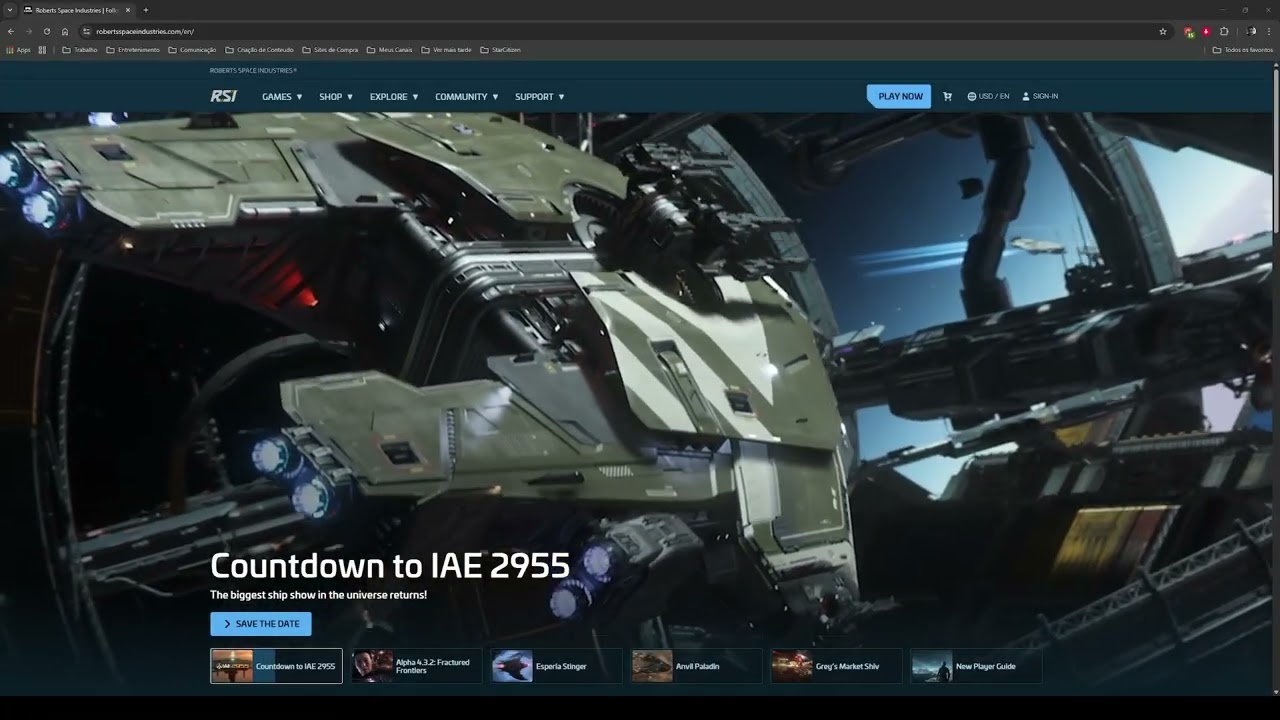
Task: Click the Roberts Space Industries browser tab
Action: [76, 10]
